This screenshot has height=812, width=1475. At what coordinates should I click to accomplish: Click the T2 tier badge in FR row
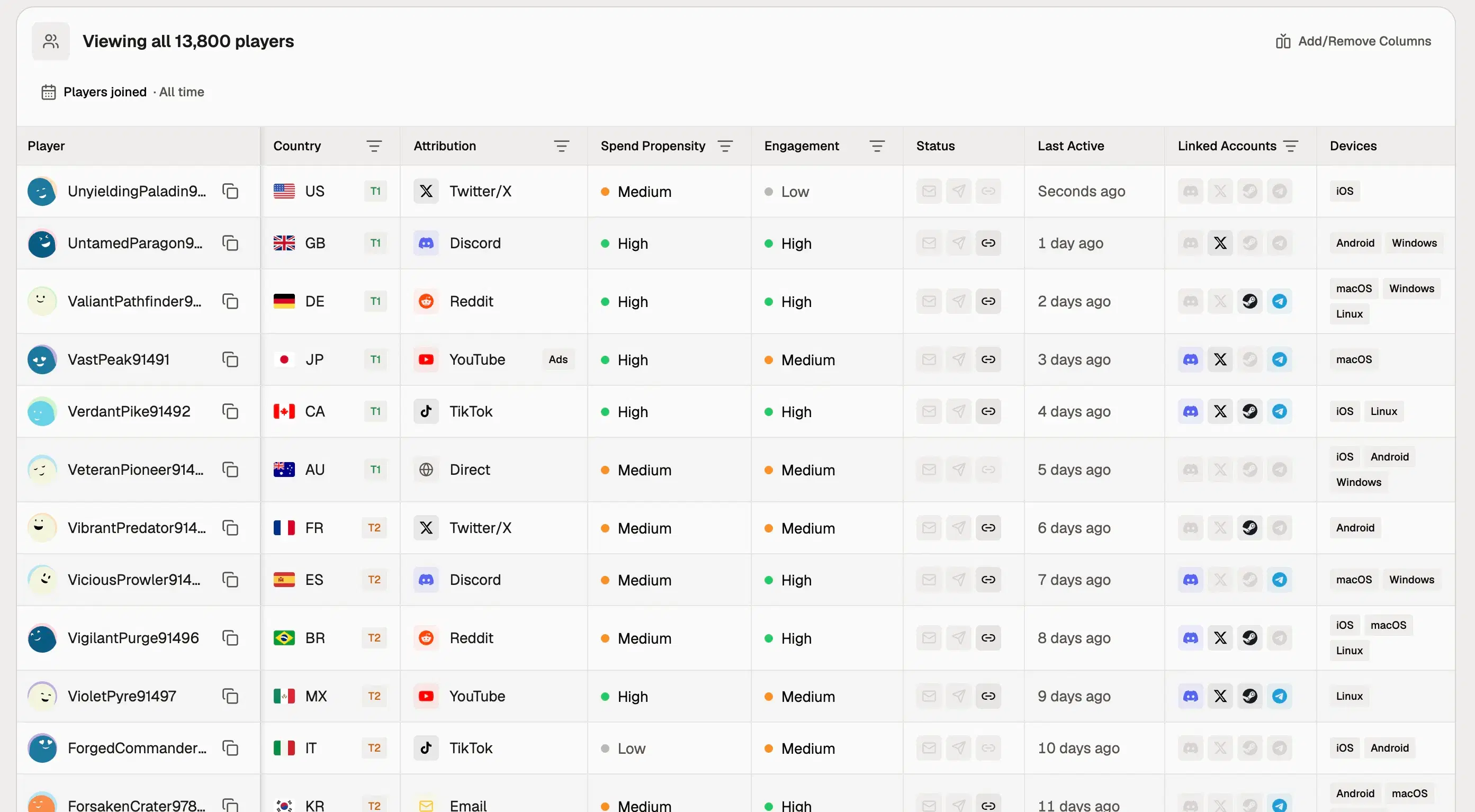coord(374,528)
